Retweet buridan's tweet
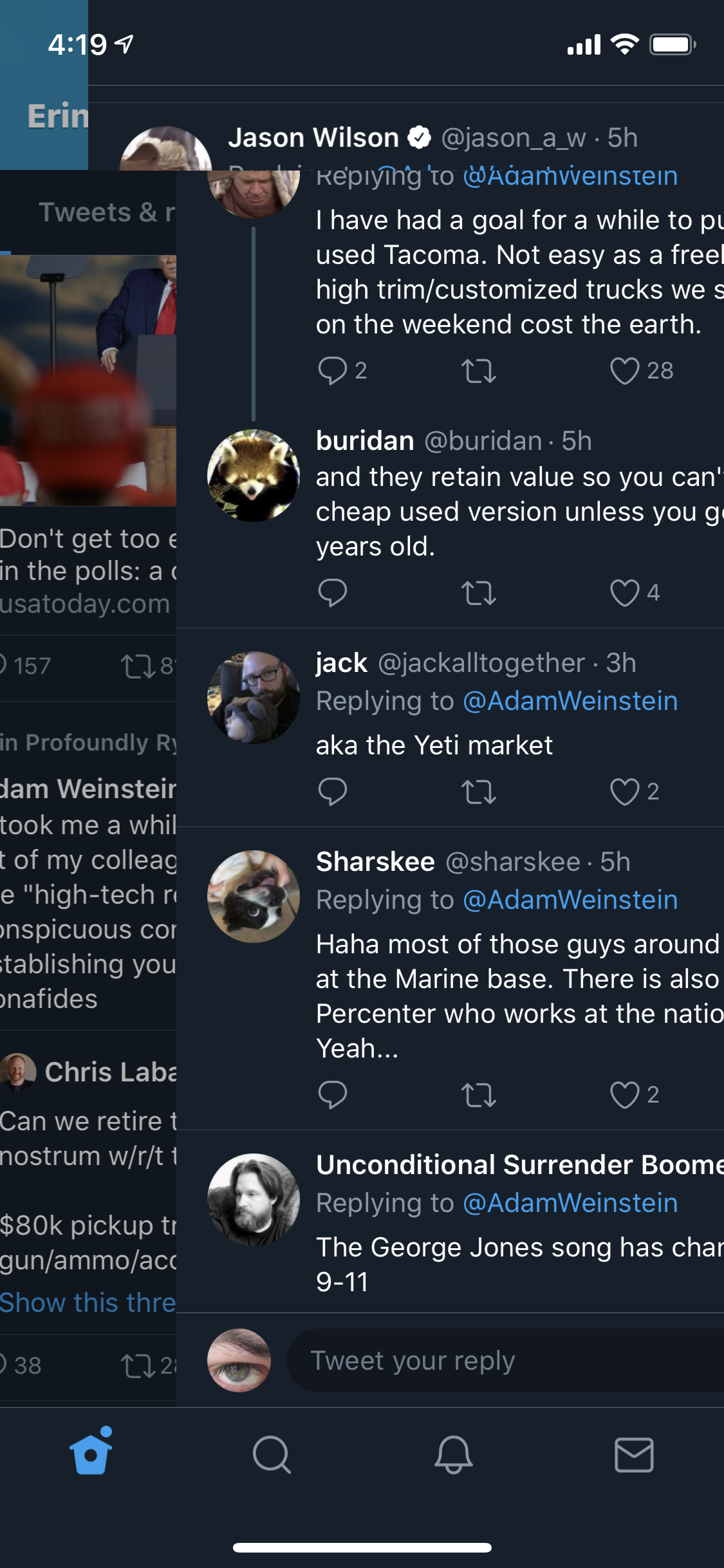The width and height of the screenshot is (724, 1568). 479,593
